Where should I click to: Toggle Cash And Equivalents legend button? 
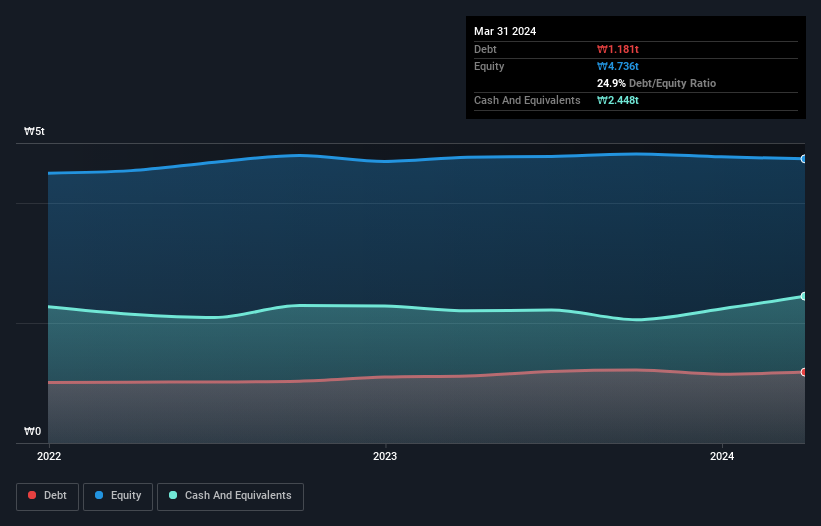pyautogui.click(x=230, y=496)
